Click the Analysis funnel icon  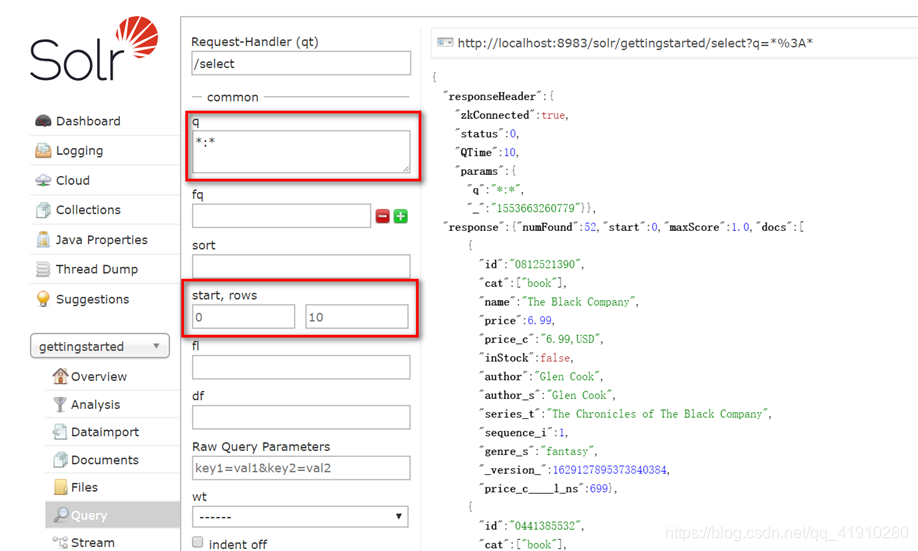click(60, 404)
